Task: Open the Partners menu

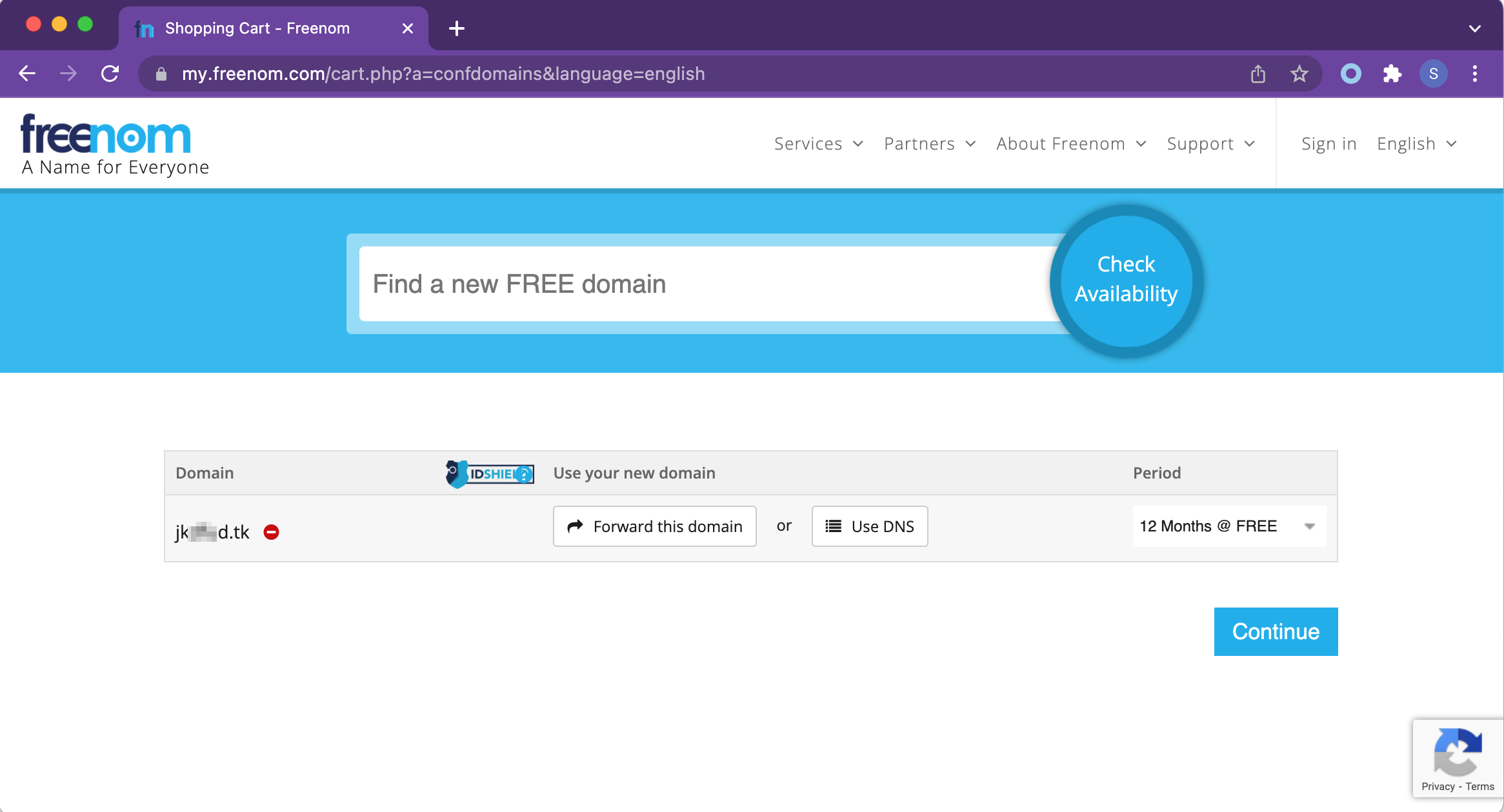Action: pyautogui.click(x=930, y=143)
